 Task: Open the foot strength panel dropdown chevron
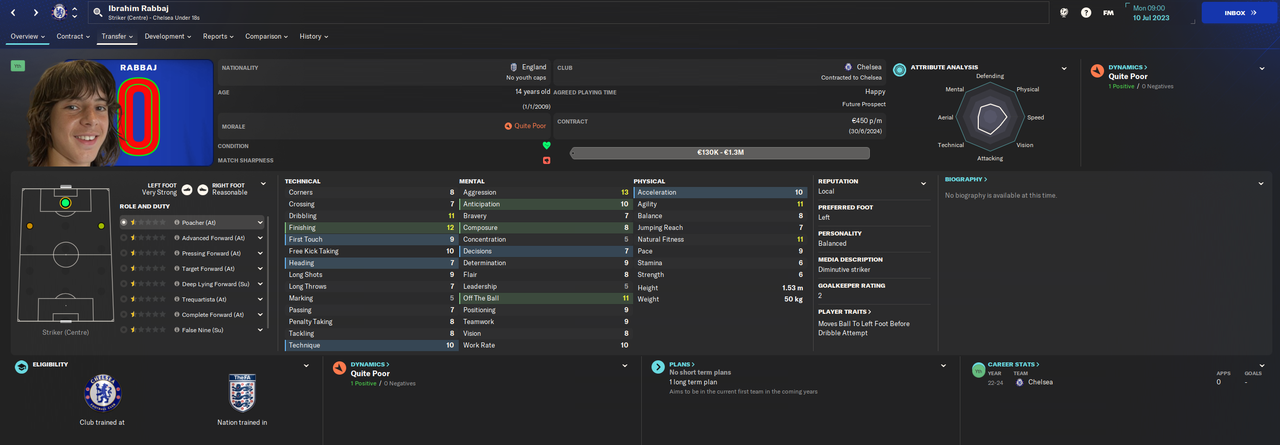pos(263,184)
